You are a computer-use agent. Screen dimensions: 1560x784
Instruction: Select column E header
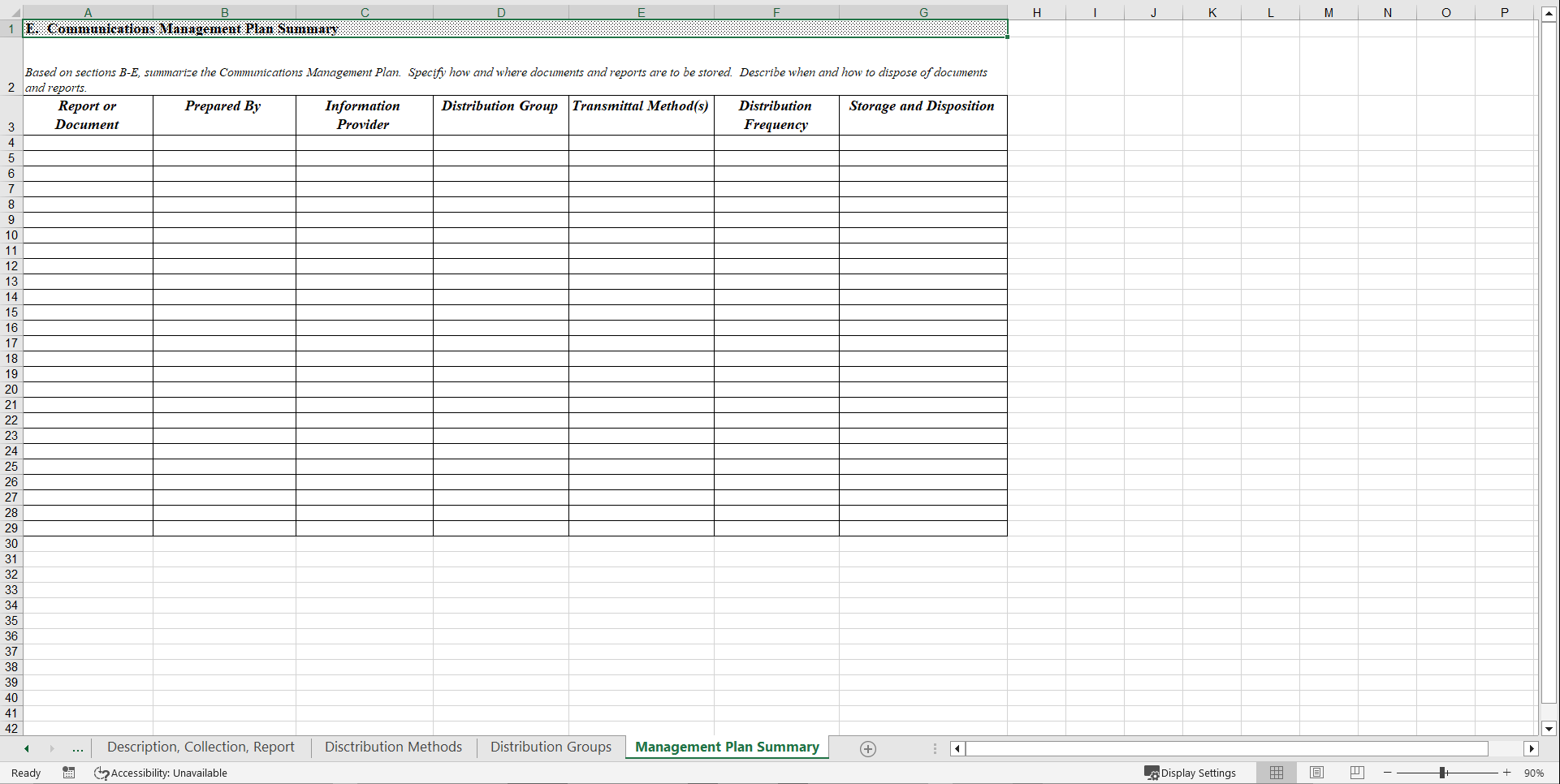click(x=641, y=11)
